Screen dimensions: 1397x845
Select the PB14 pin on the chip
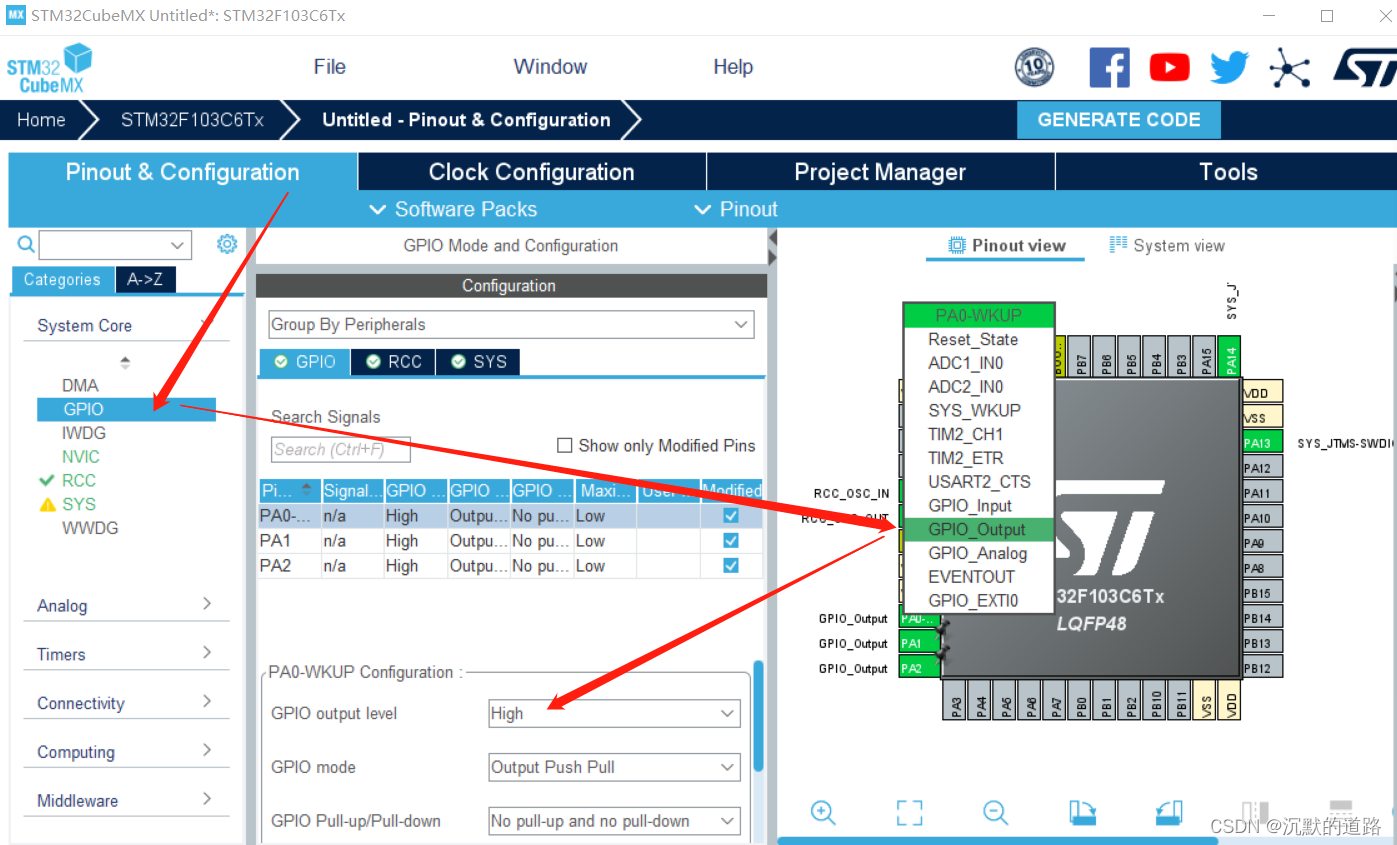[x=1262, y=618]
